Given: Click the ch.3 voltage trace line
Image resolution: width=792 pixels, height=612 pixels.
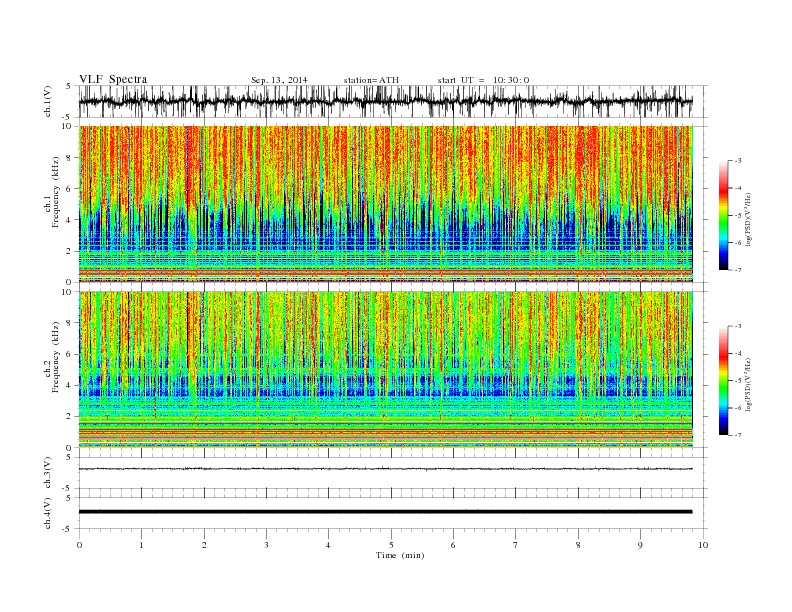Looking at the screenshot, I should 386,469.
